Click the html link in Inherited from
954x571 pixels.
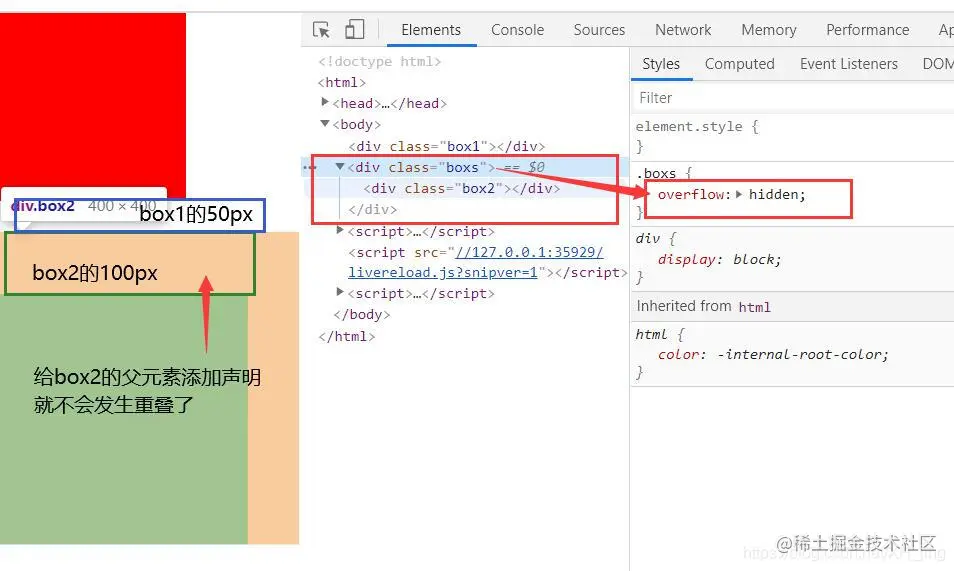coord(754,307)
